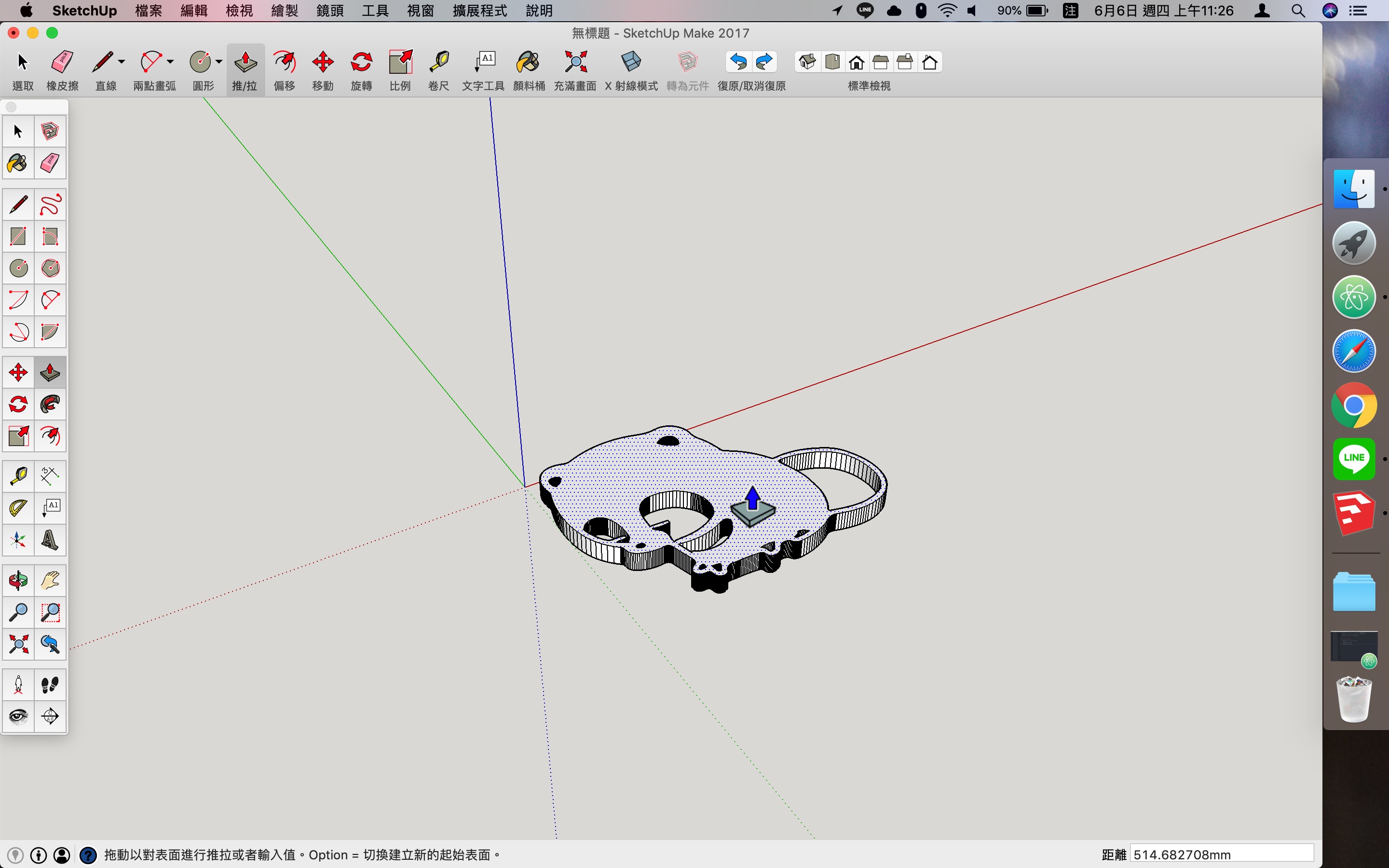This screenshot has height=868, width=1389.
Task: Select the Follow Me tool in side palette
Action: pos(50,405)
